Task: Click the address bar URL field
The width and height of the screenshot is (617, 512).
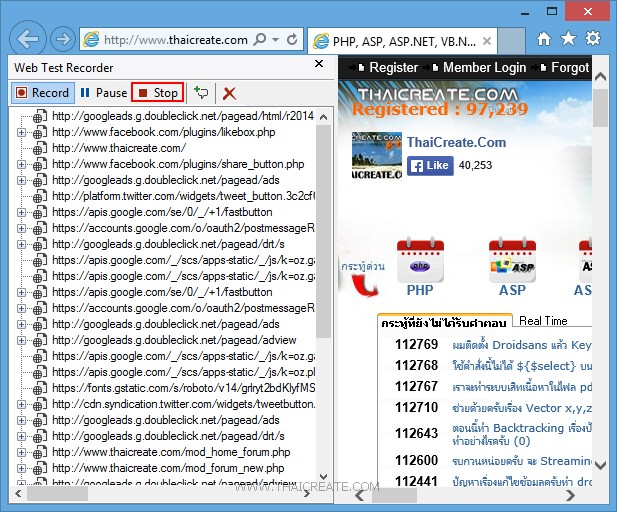Action: point(175,40)
